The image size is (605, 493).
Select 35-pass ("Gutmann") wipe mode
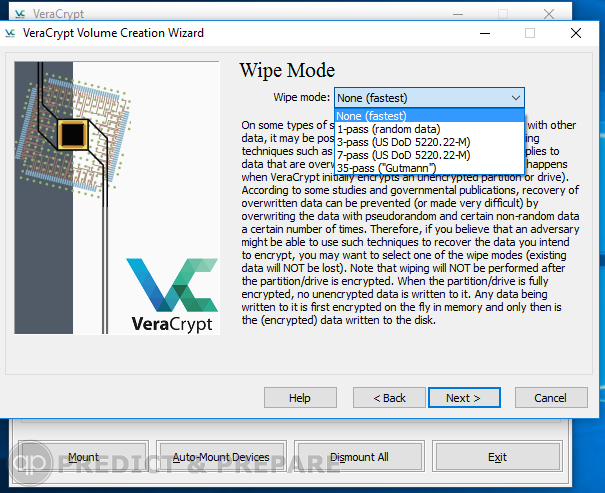(429, 168)
